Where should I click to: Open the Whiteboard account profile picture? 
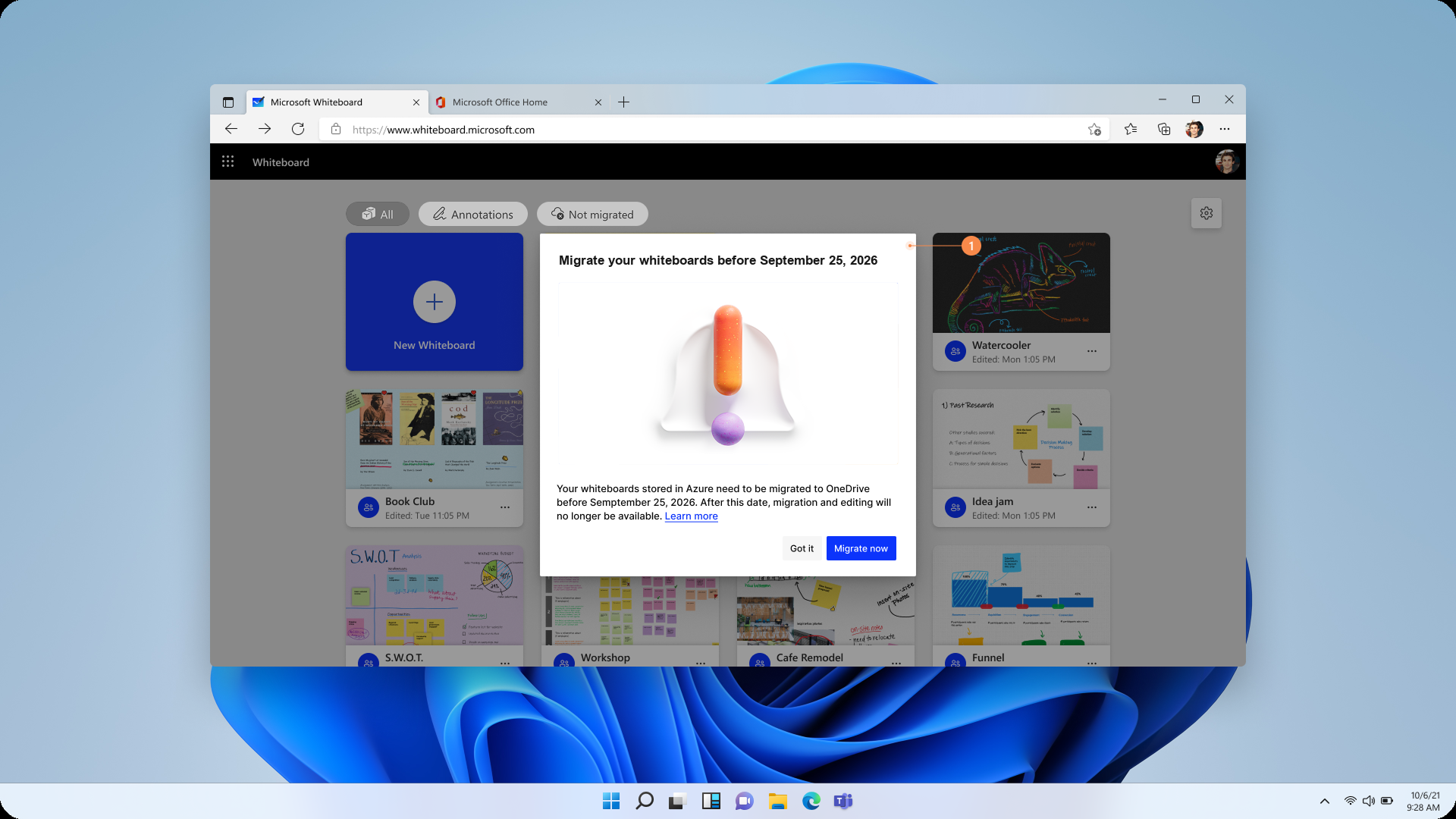(x=1227, y=162)
